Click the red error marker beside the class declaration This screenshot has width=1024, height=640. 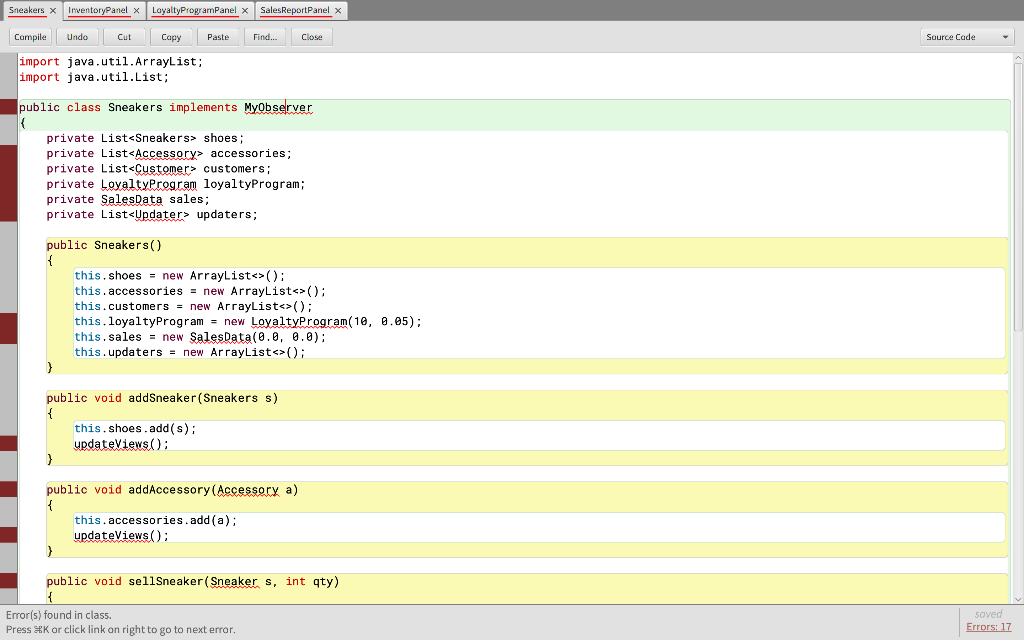(x=7, y=107)
